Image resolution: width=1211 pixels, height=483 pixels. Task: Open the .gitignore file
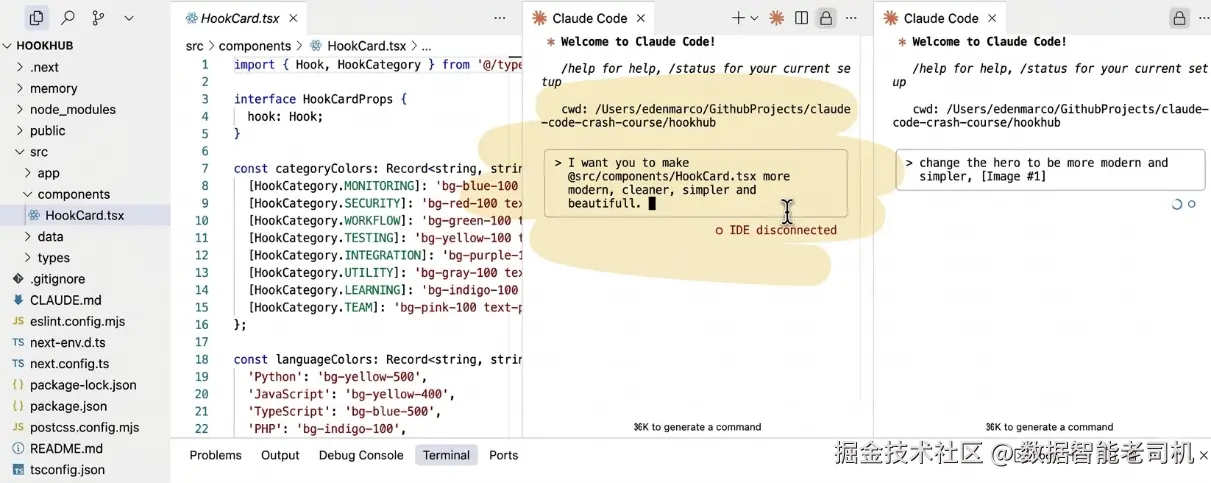[57, 279]
